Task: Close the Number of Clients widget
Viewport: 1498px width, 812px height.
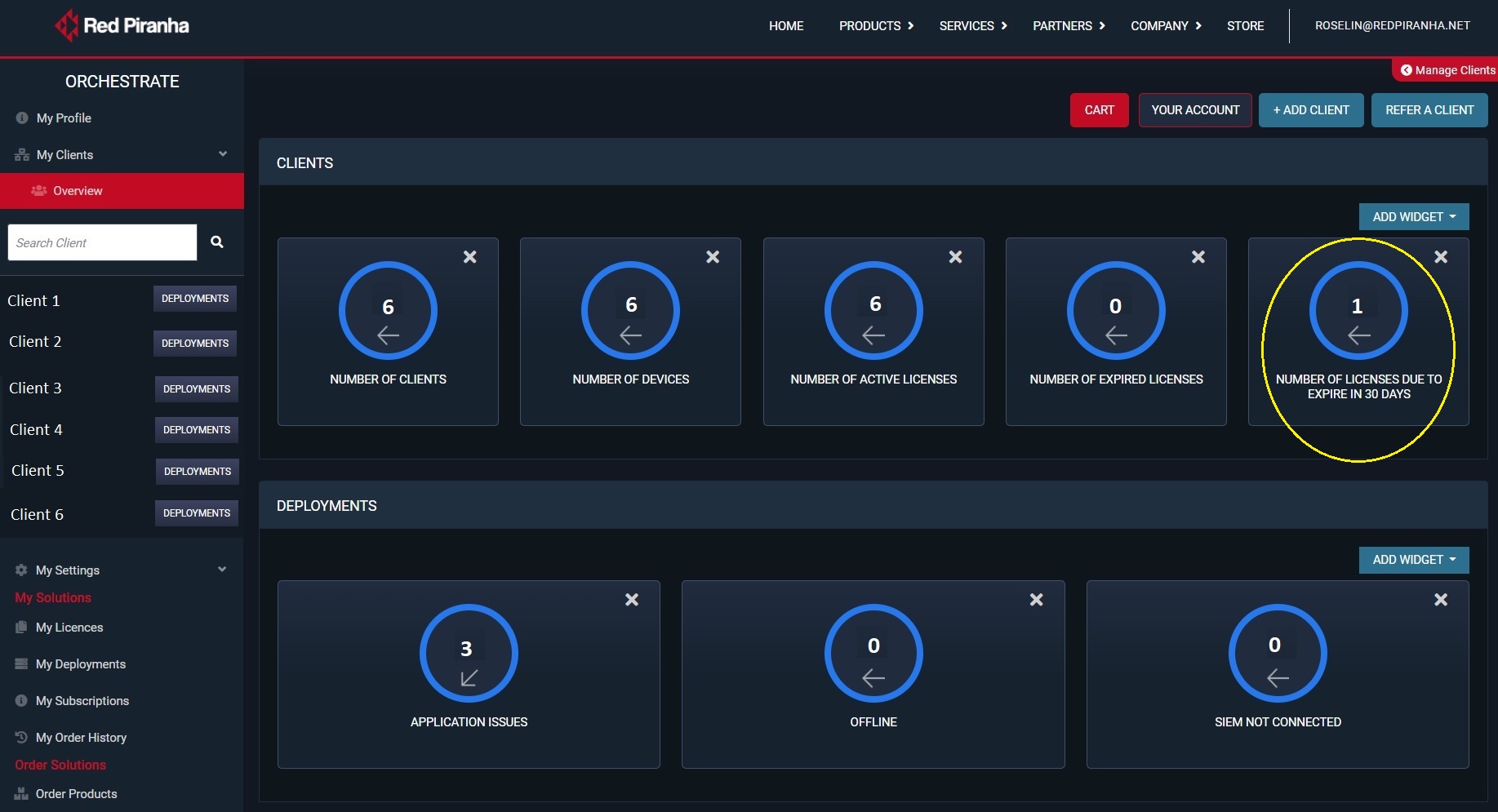Action: click(470, 257)
